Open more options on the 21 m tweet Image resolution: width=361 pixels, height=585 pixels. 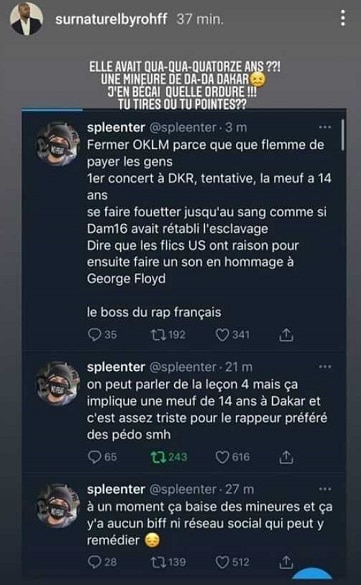click(325, 367)
